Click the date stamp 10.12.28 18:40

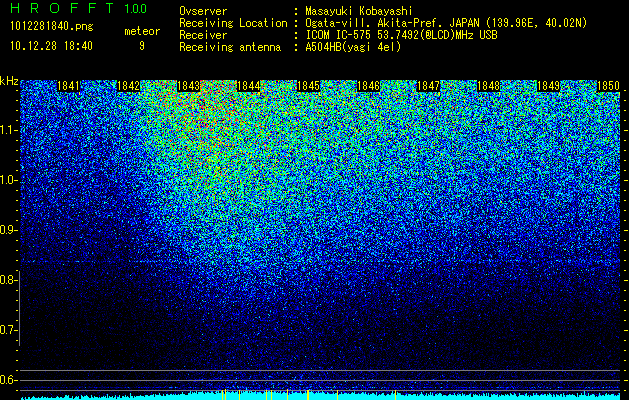click(x=51, y=46)
